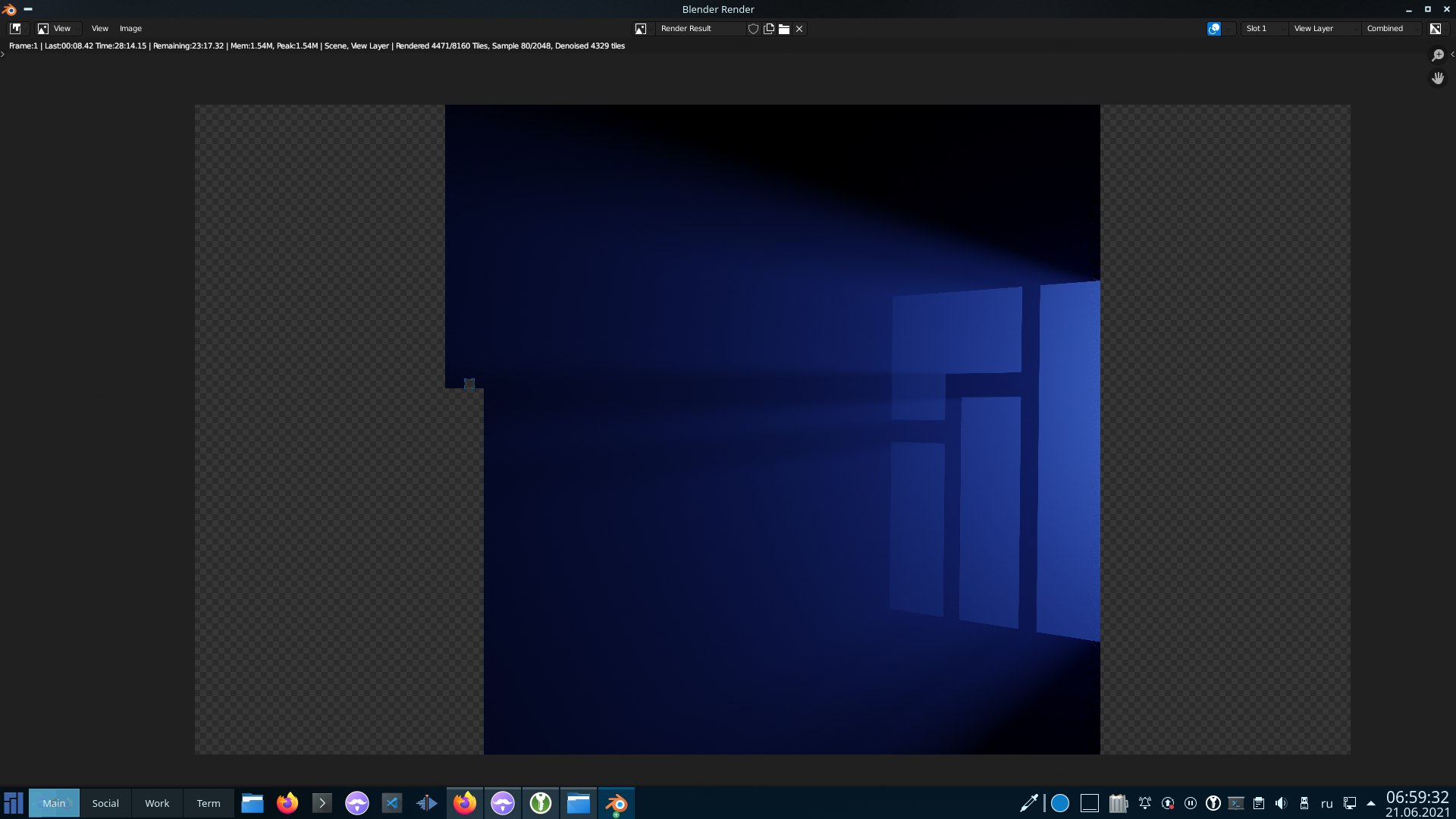Launch the pinned Visual Studio Code icon
This screenshot has width=1456, height=819.
[x=392, y=803]
